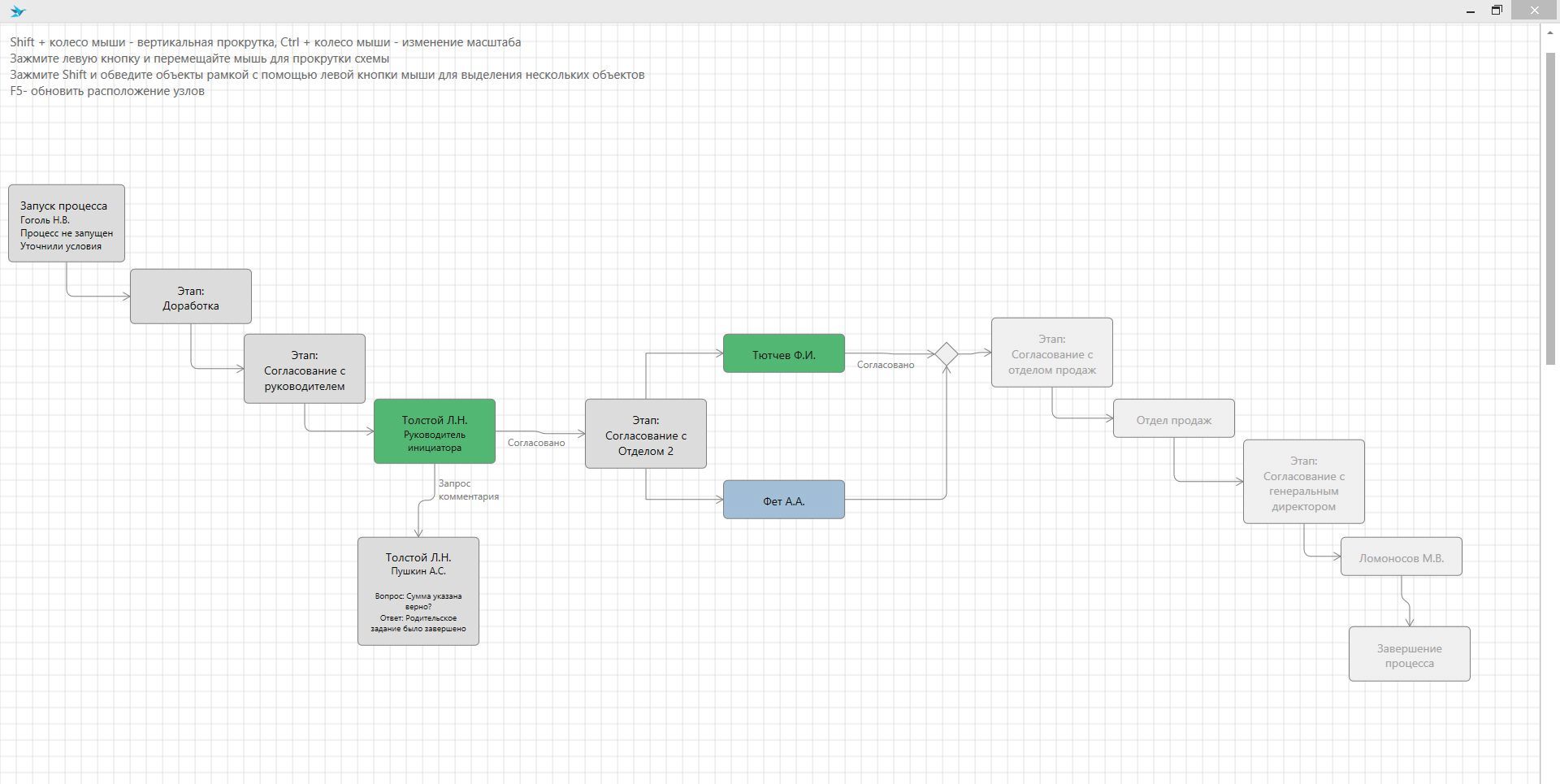Click the 'Согласование с Отделом 2' stage
Image resolution: width=1560 pixels, height=784 pixels.
click(x=646, y=435)
